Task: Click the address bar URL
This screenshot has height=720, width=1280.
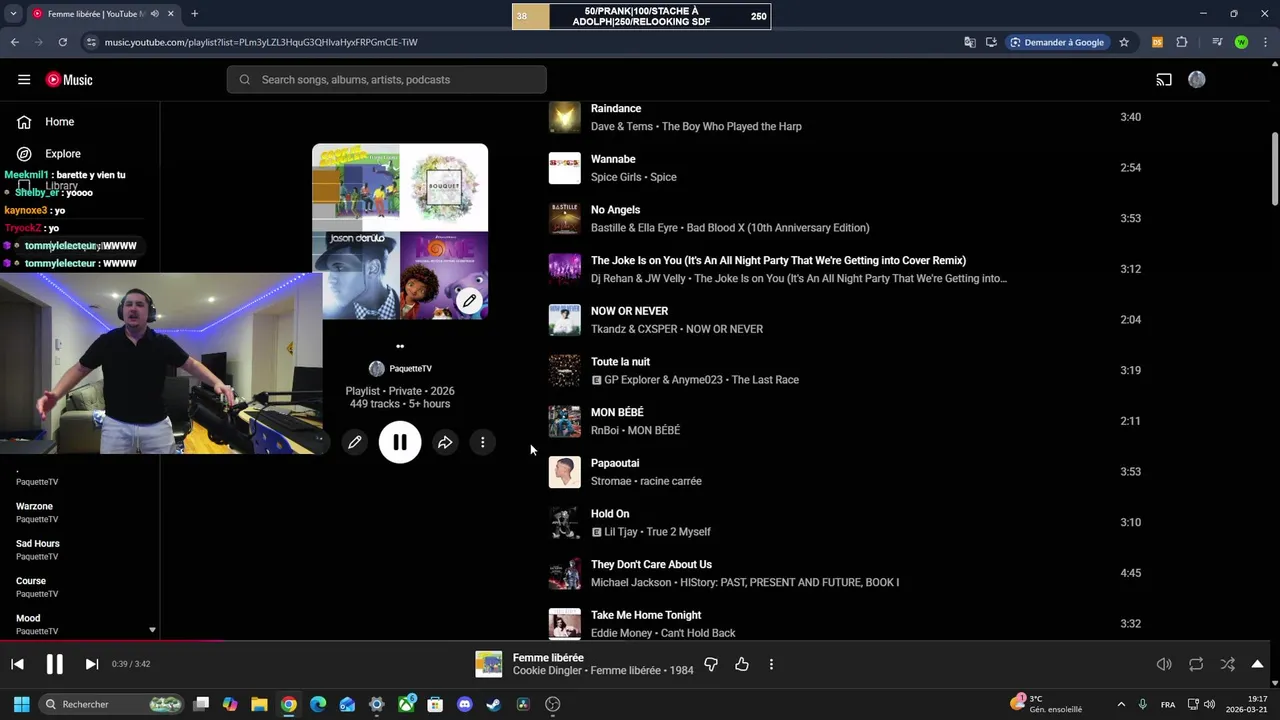Action: [x=261, y=42]
